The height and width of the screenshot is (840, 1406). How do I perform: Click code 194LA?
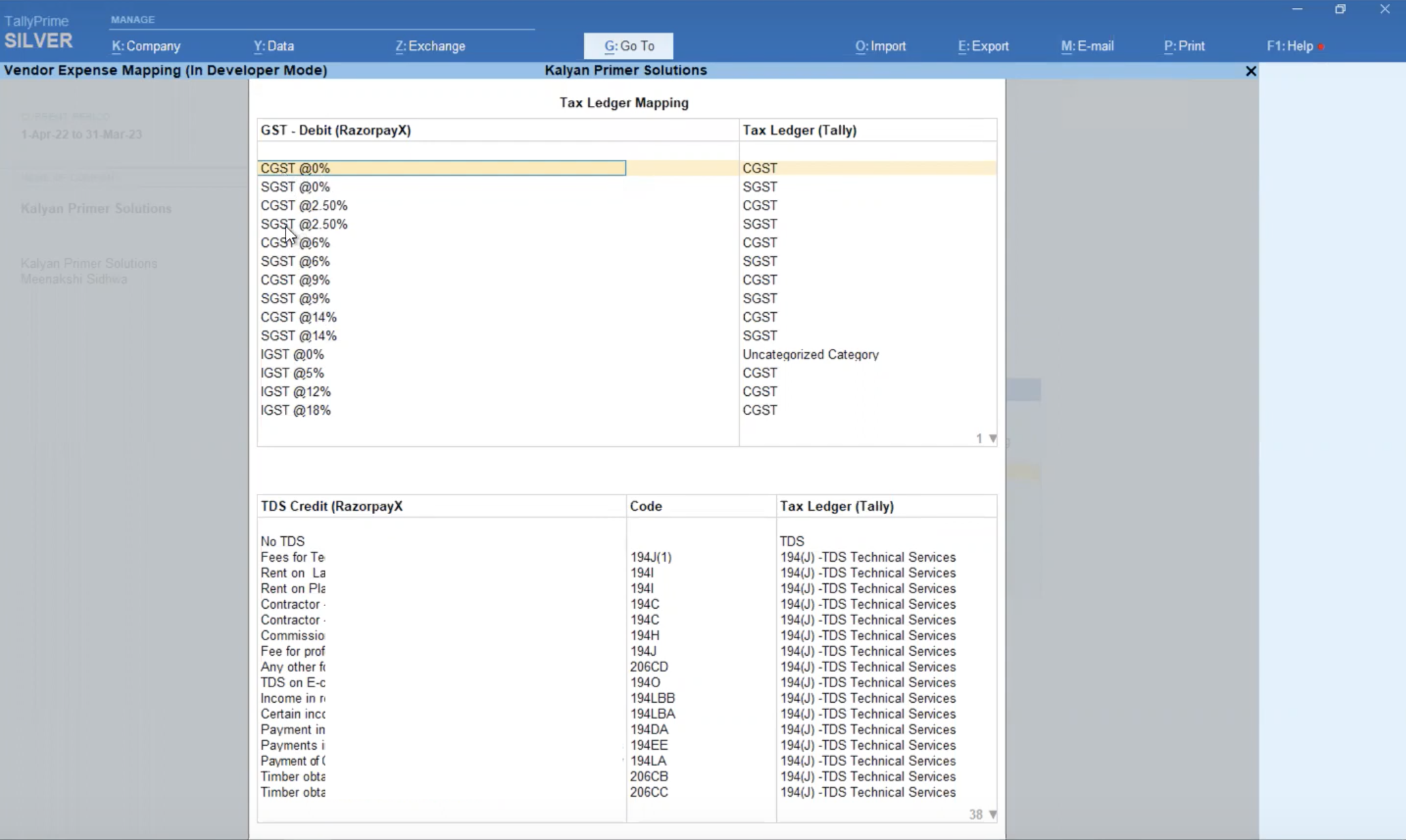(x=648, y=761)
